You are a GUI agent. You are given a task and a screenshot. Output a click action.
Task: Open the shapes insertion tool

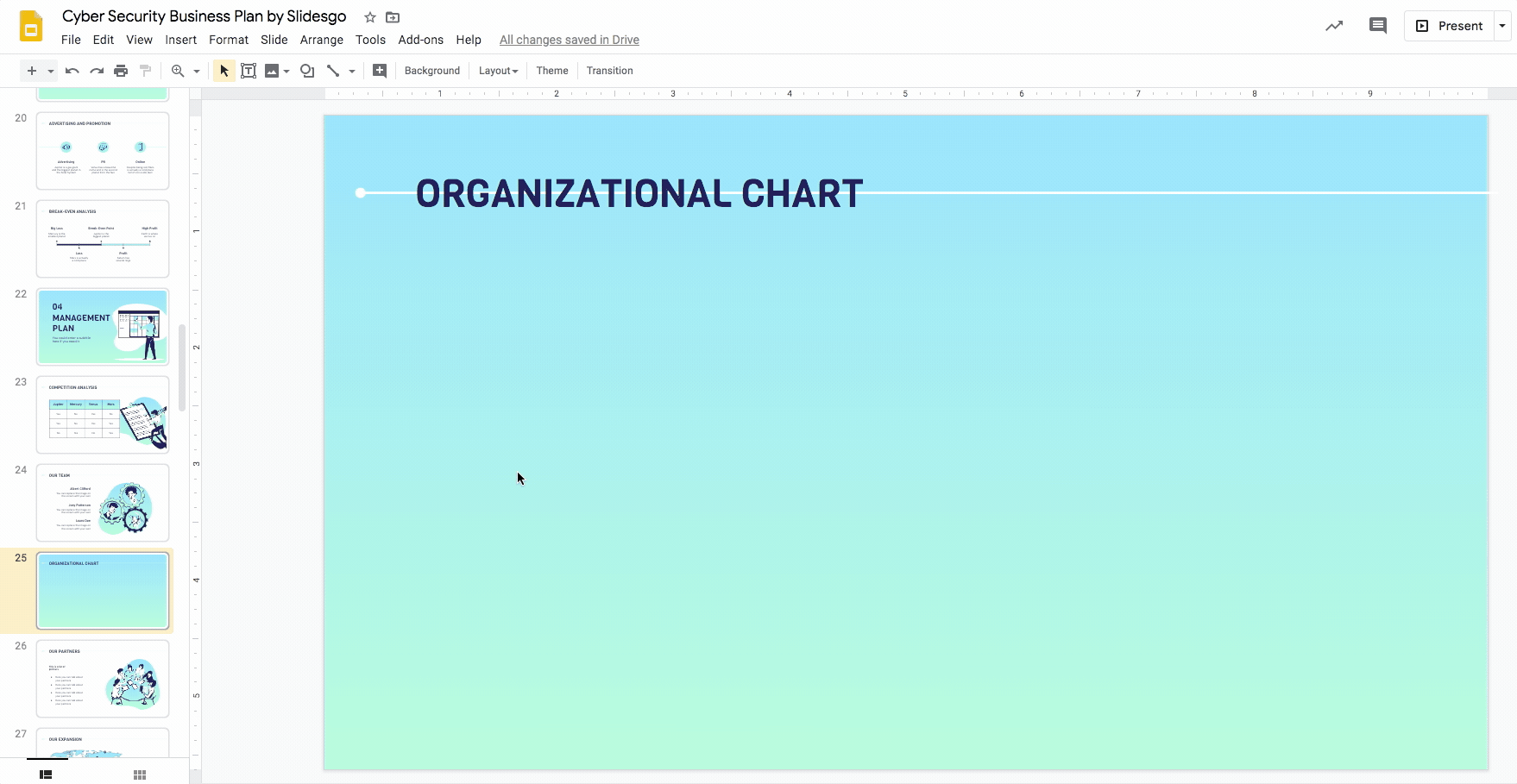point(306,70)
